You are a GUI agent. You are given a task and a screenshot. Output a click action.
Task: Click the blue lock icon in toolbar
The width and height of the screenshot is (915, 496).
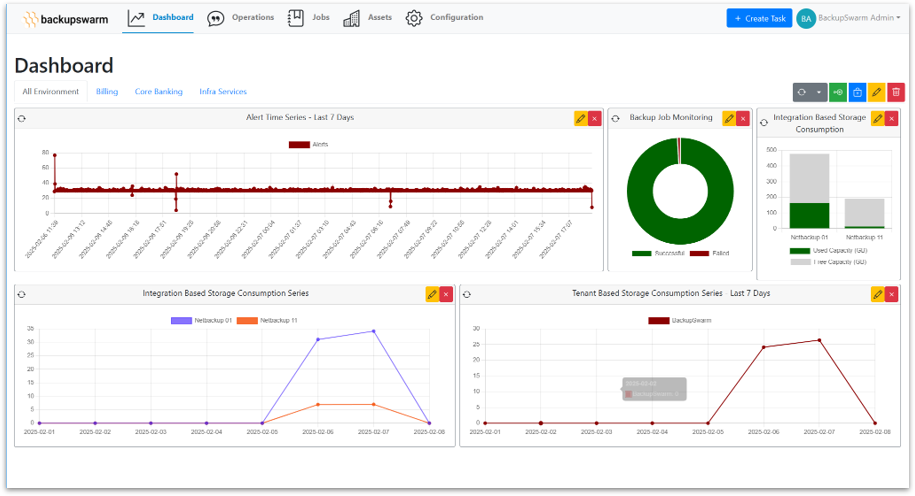click(x=857, y=92)
